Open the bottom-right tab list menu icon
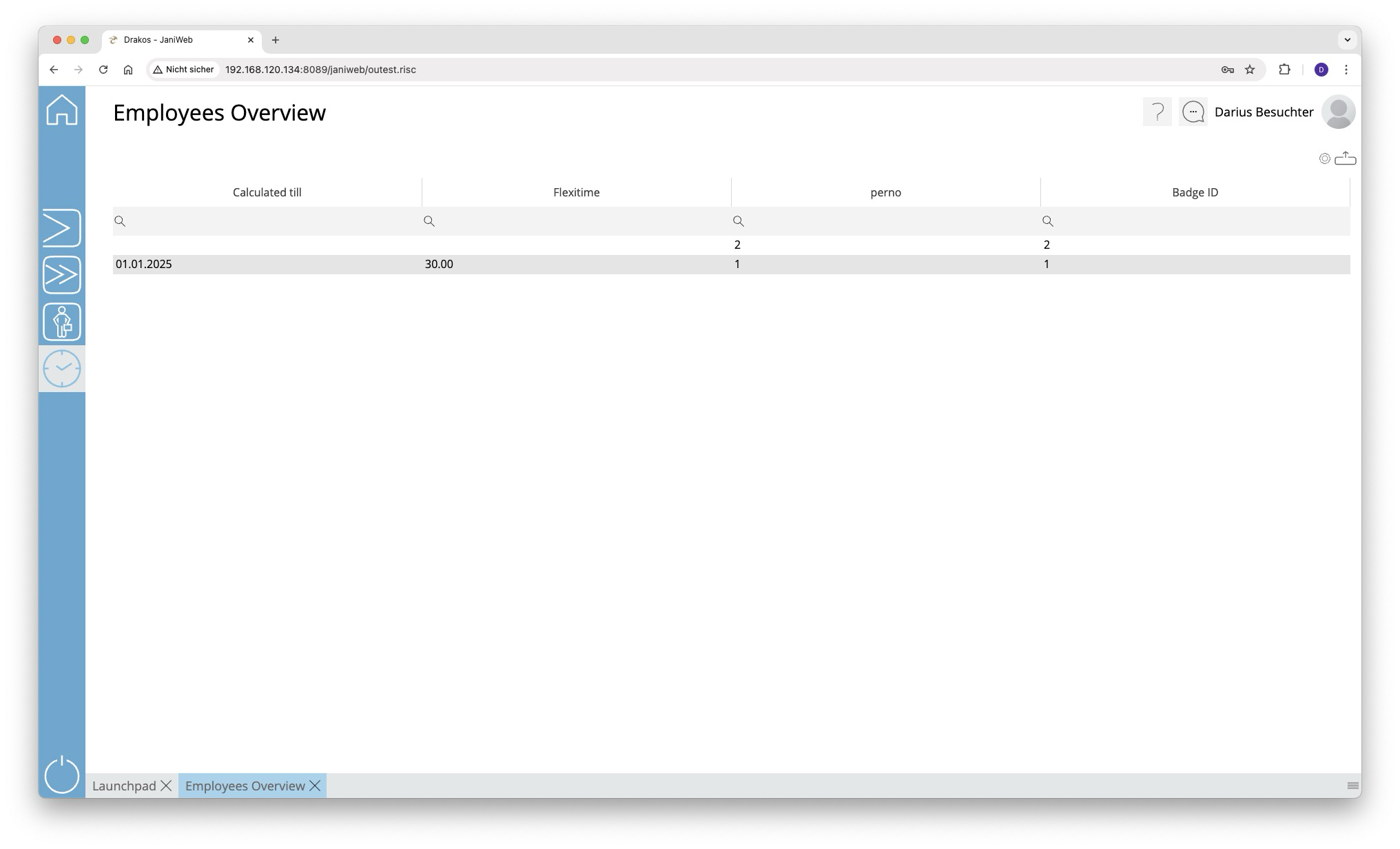The height and width of the screenshot is (849, 1400). pos(1352,786)
